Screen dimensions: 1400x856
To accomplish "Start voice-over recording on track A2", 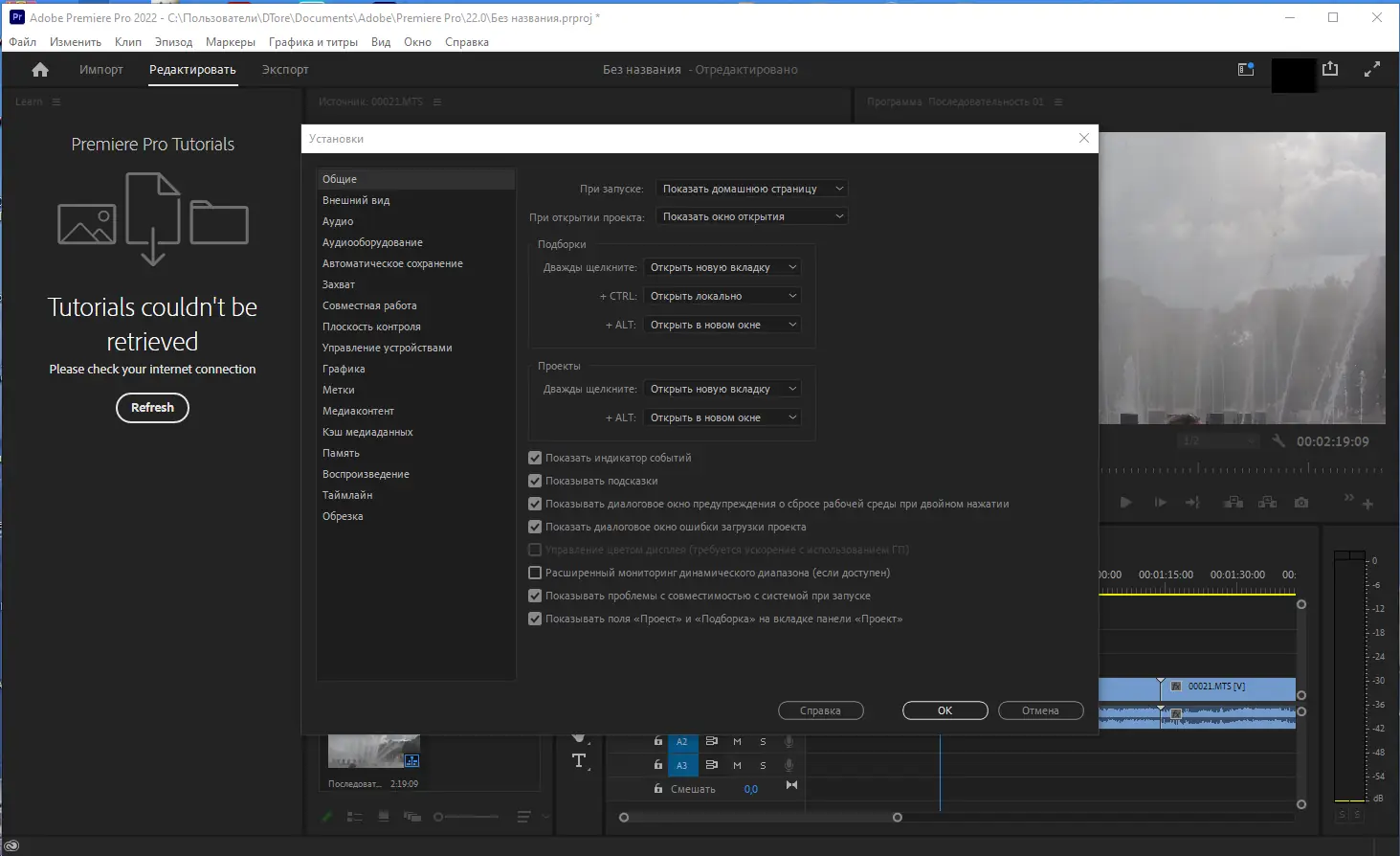I will [x=789, y=741].
